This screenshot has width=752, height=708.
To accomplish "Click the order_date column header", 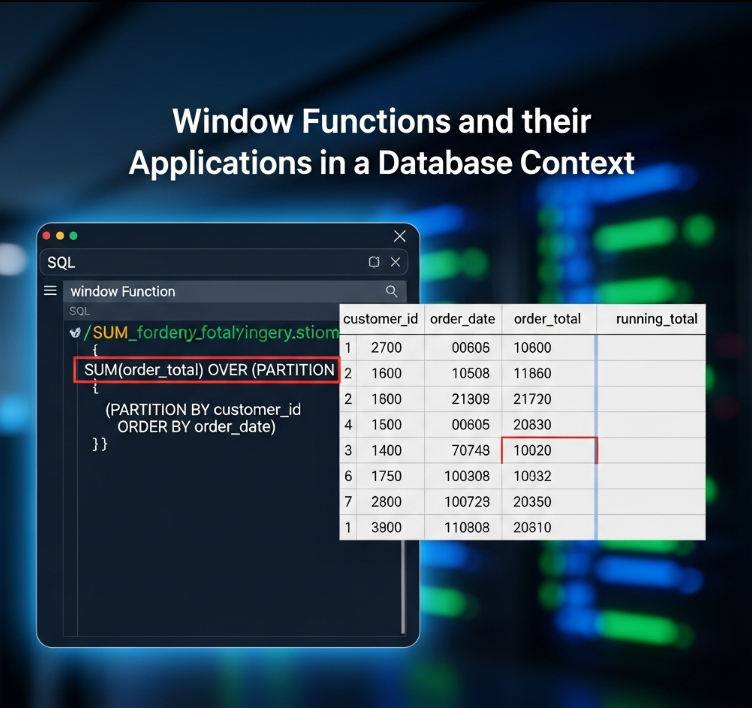I will [462, 319].
